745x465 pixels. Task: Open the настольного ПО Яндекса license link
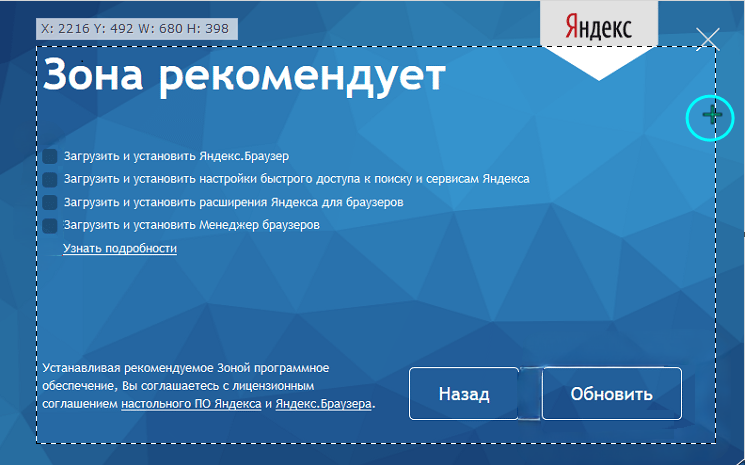click(191, 404)
